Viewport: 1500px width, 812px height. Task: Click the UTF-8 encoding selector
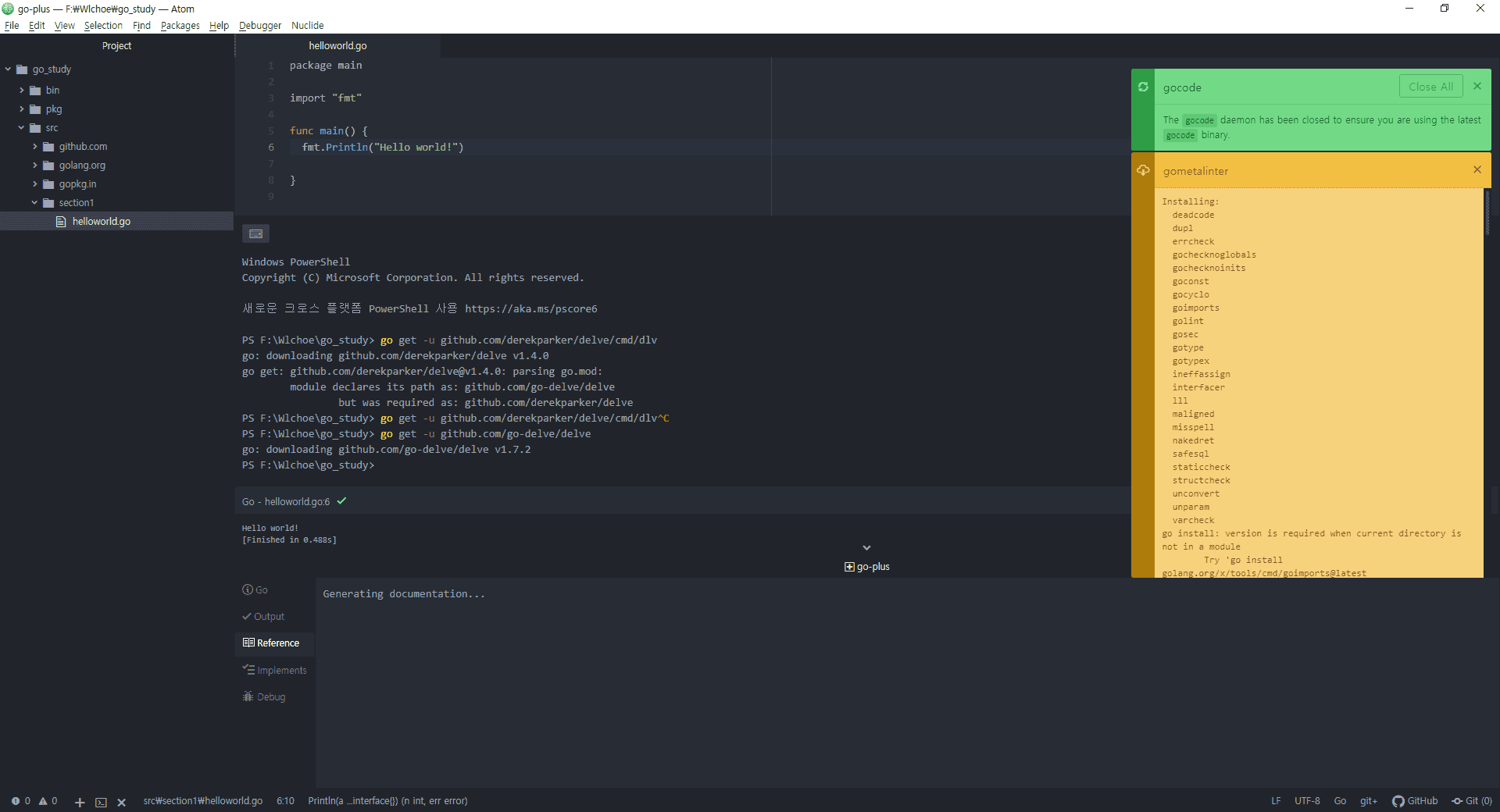click(x=1307, y=801)
